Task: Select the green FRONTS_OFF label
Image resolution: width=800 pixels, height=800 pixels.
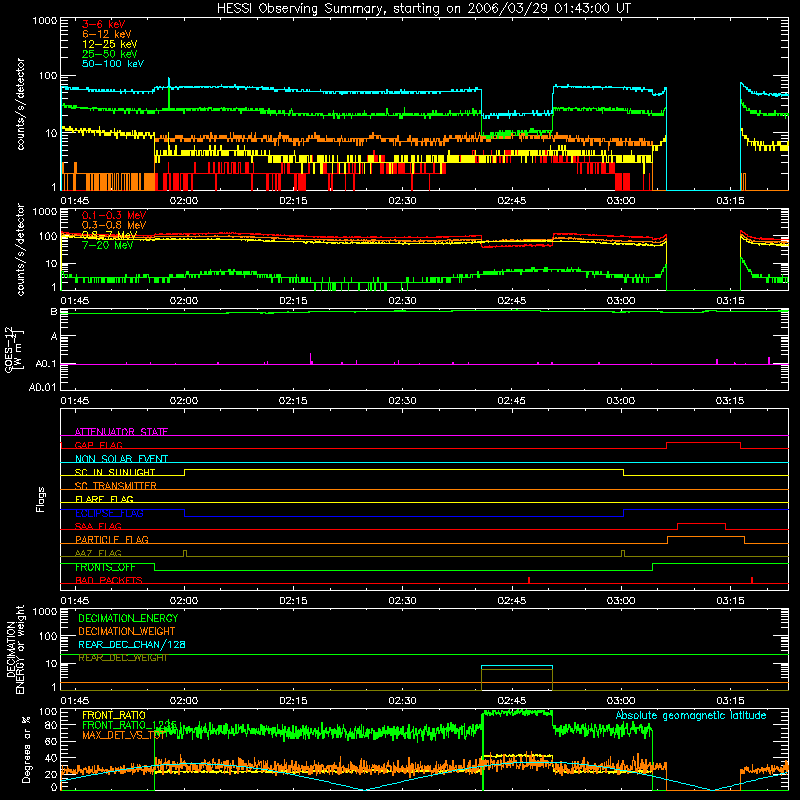Action: coord(105,567)
